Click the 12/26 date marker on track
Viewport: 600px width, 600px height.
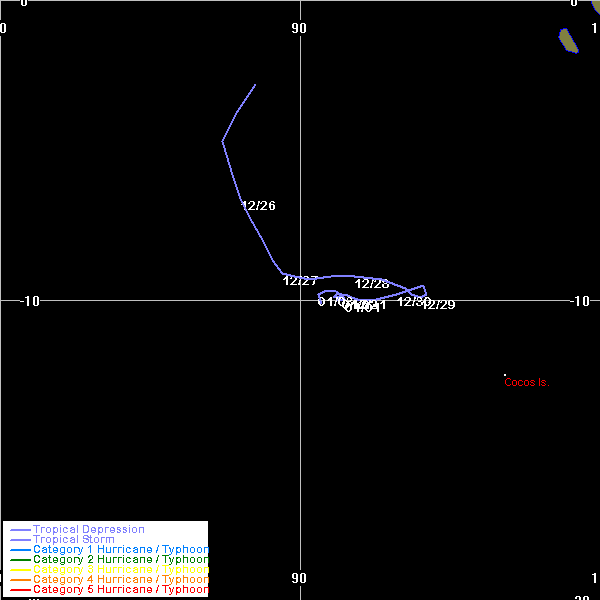258,206
